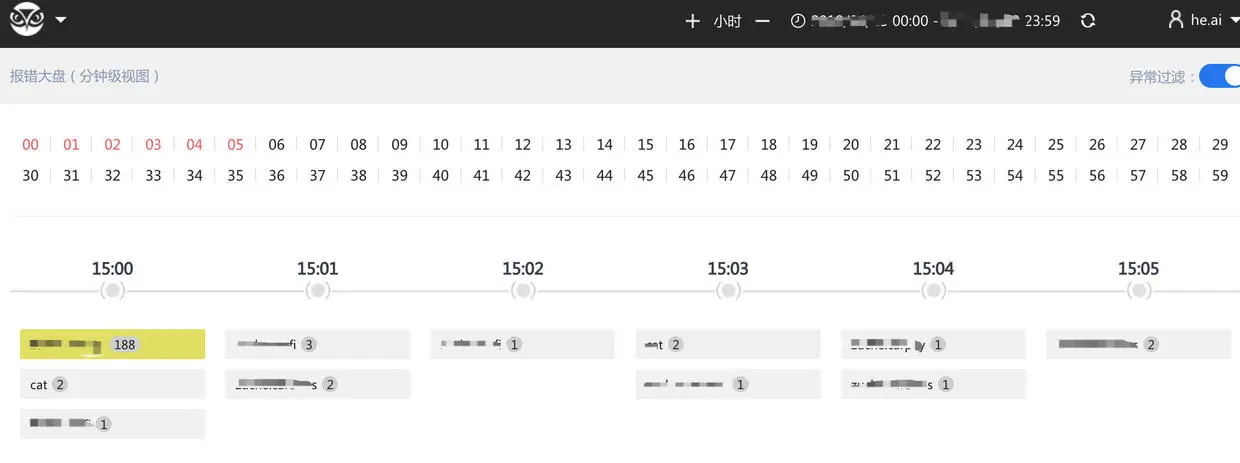Click the 15:02 timeline node
1240x463 pixels.
pos(523,291)
